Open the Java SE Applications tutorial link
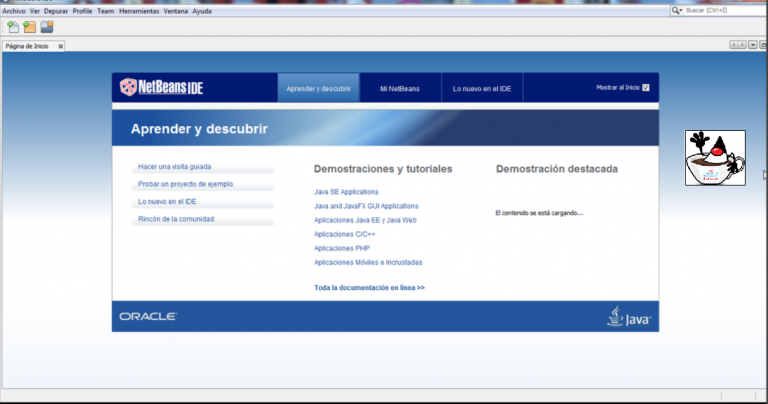The height and width of the screenshot is (404, 768). [x=346, y=192]
